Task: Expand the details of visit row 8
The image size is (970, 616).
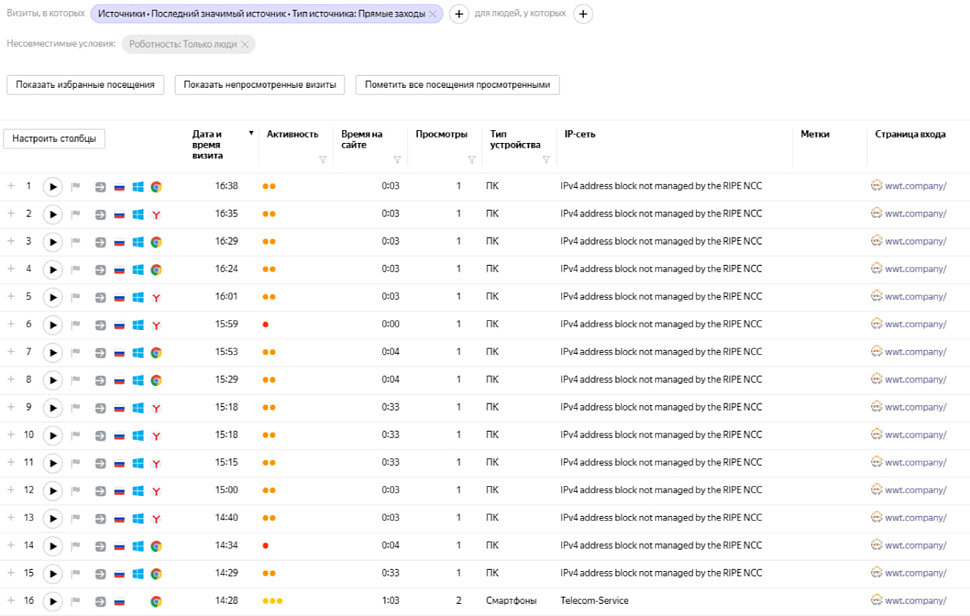Action: [11, 380]
